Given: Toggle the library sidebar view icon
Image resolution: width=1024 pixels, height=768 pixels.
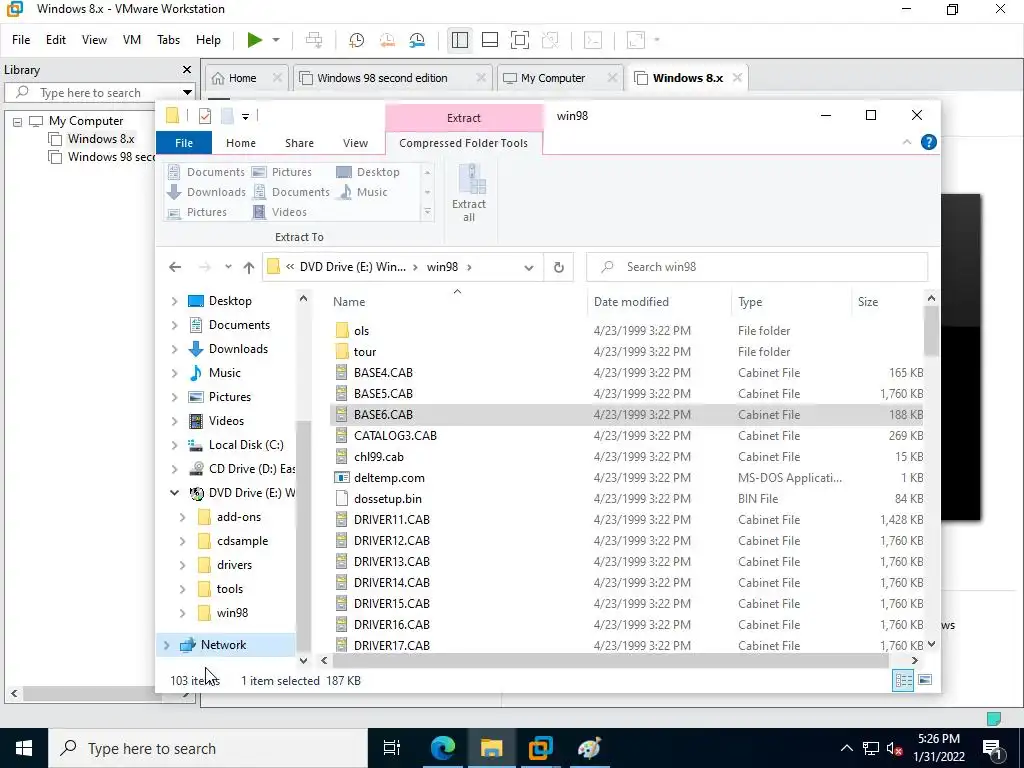Looking at the screenshot, I should (460, 40).
